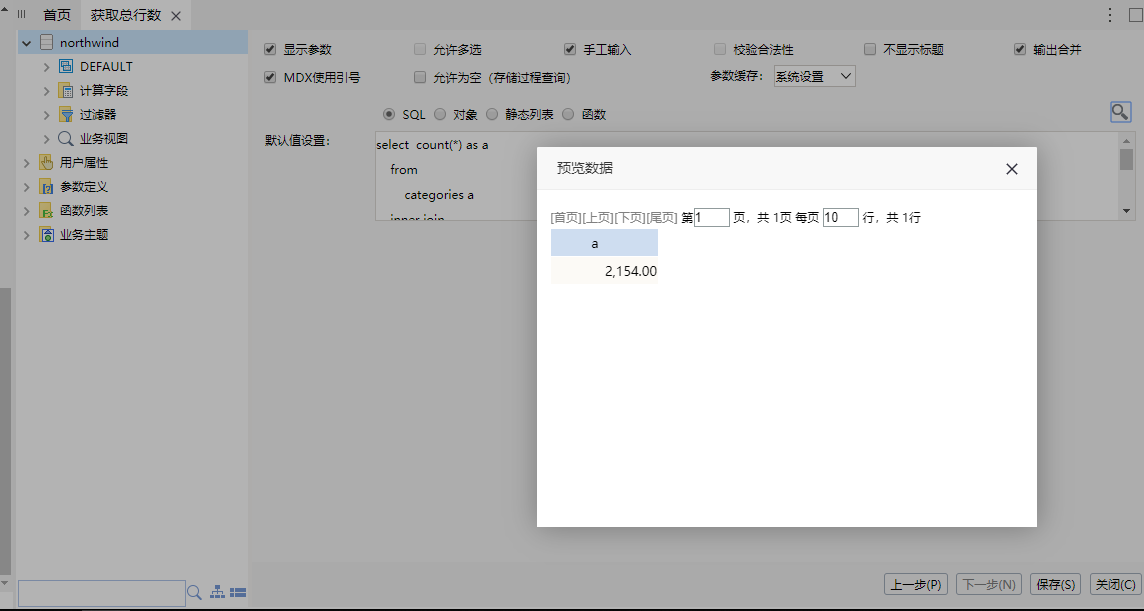Toggle the 手工输入 checkbox
This screenshot has height=611, width=1144.
tap(570, 50)
